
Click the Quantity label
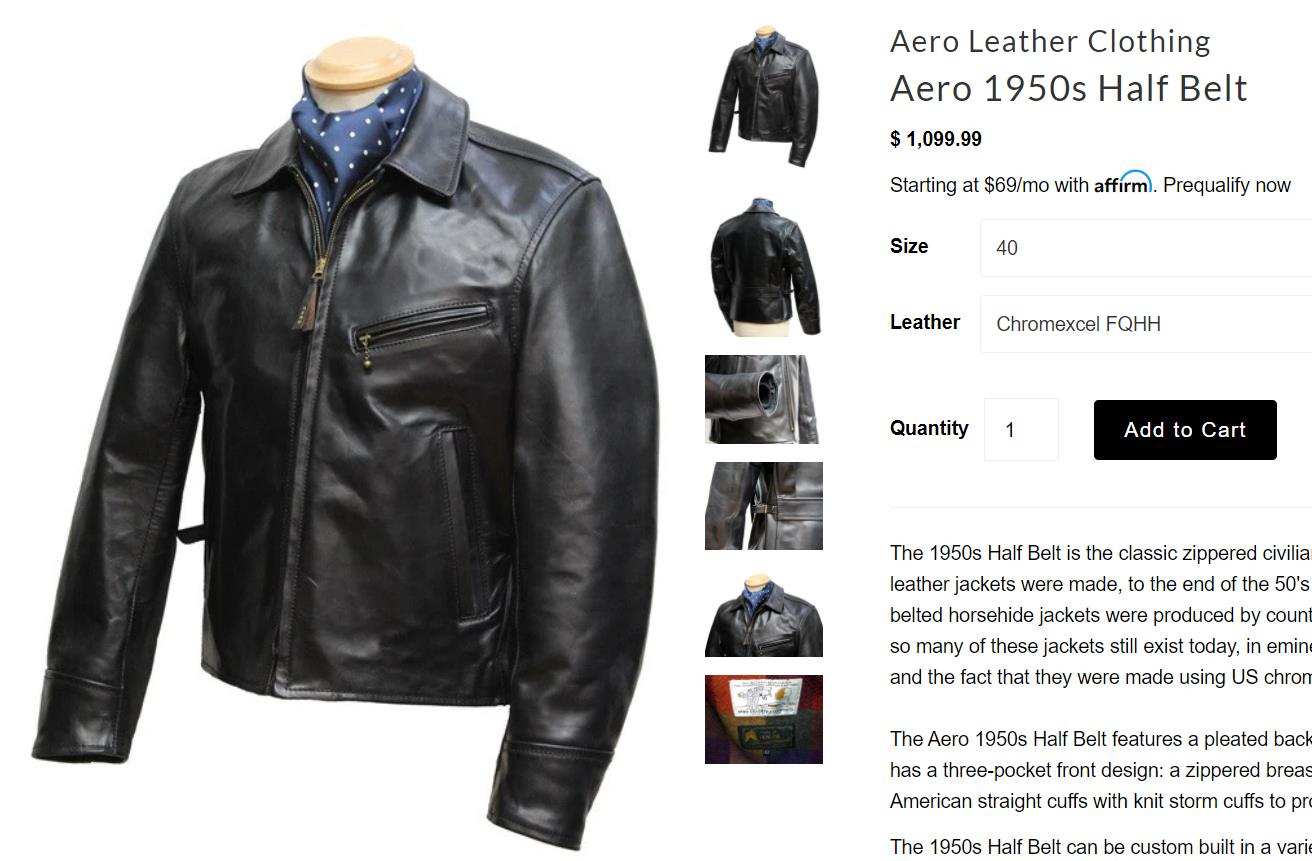click(x=929, y=428)
